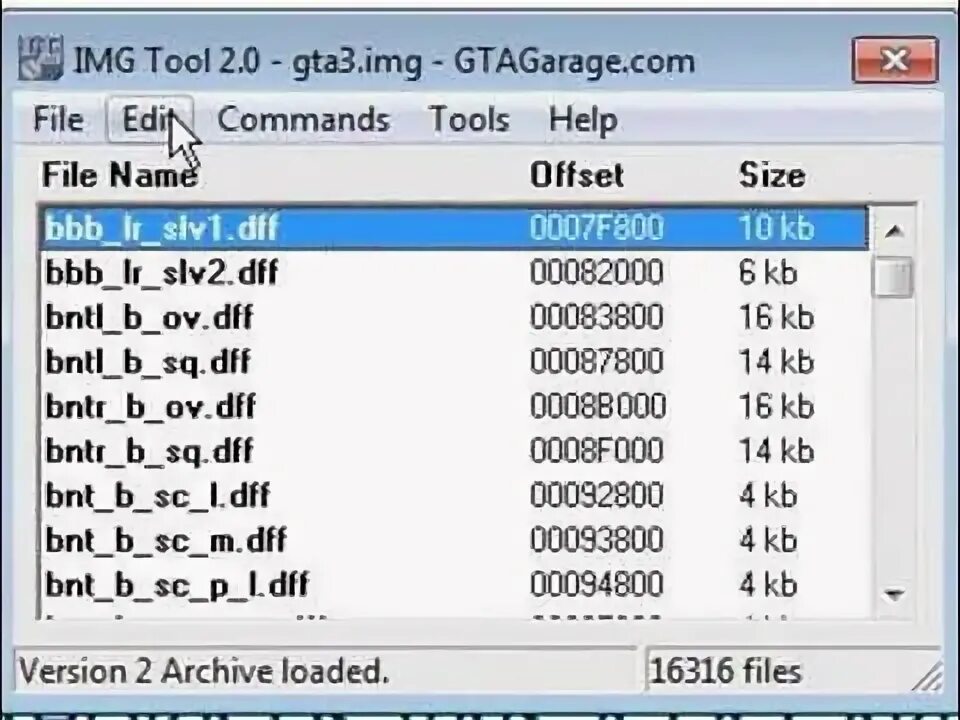This screenshot has width=960, height=720.
Task: Select the bntr_b_ov.dff file row
Action: pos(454,407)
